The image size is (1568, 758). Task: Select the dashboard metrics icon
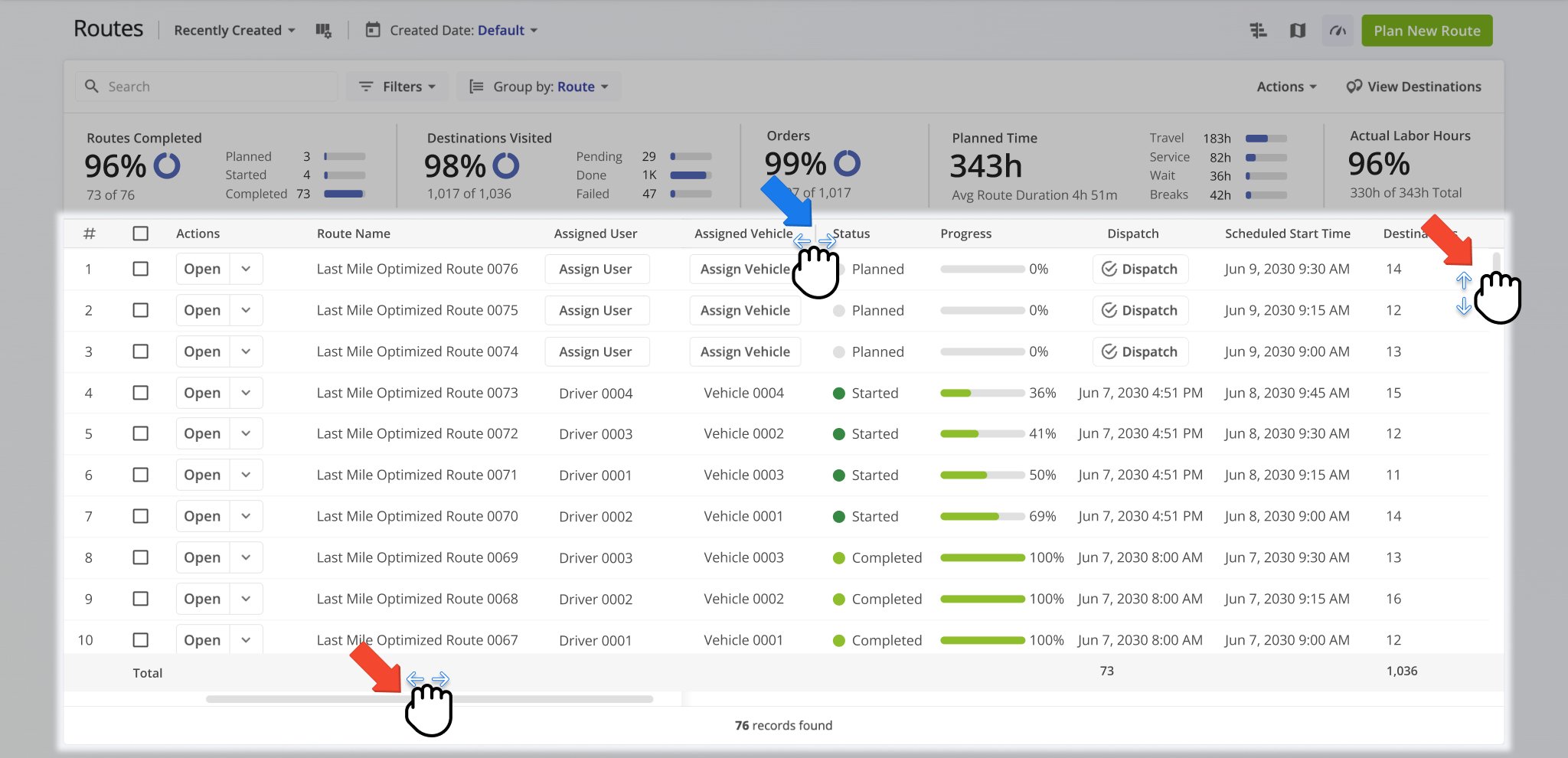click(x=1337, y=30)
